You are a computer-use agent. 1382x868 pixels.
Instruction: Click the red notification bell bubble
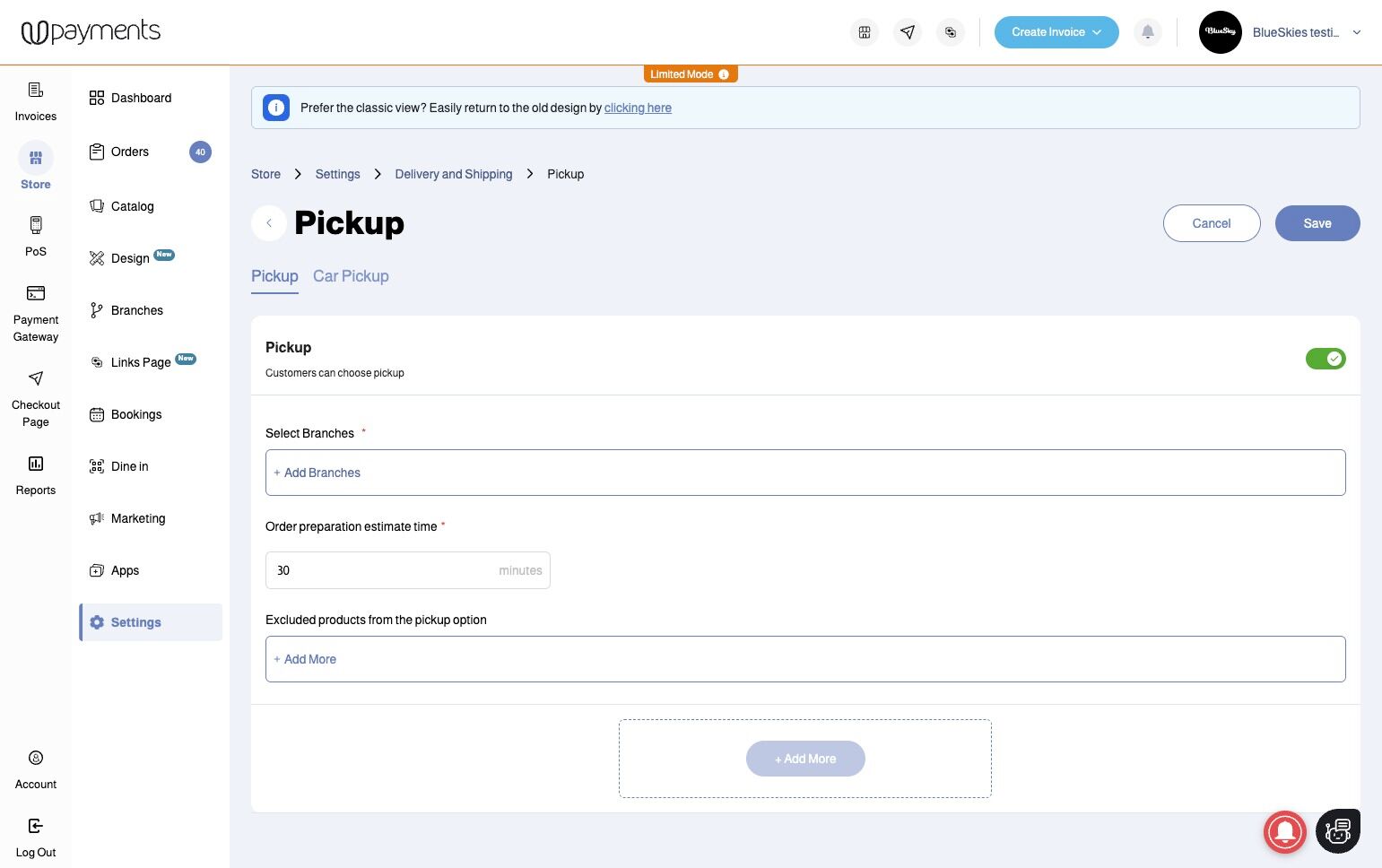pyautogui.click(x=1284, y=831)
